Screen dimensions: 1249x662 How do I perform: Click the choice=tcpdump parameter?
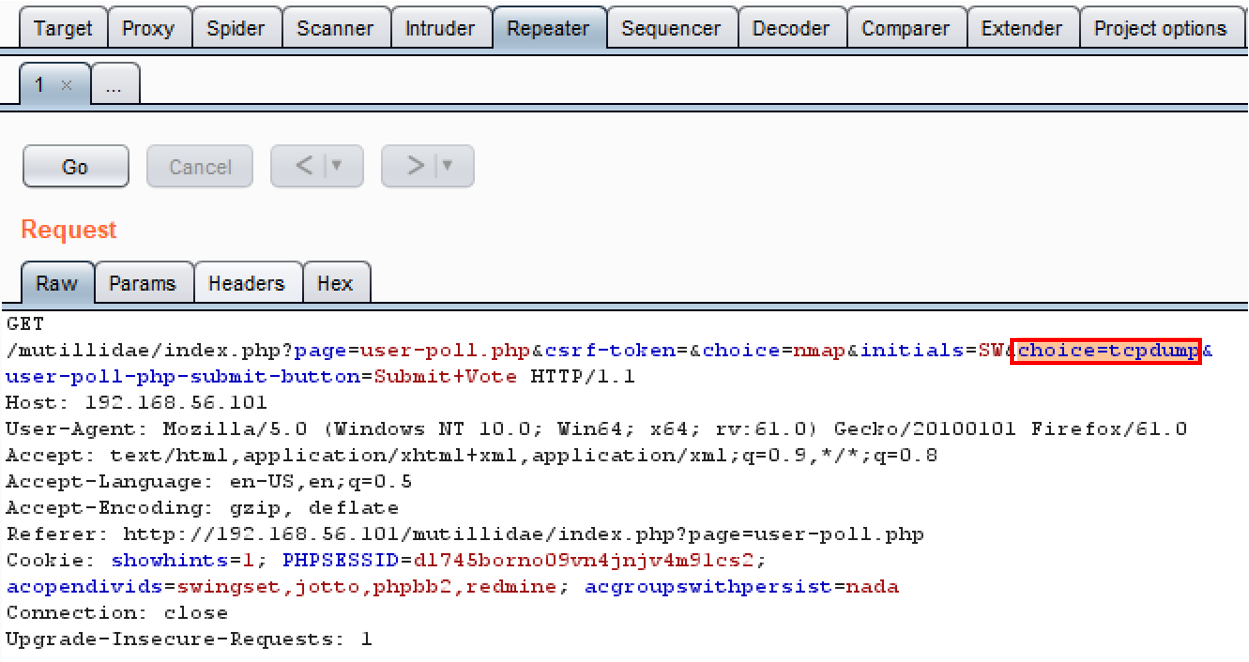point(1106,351)
